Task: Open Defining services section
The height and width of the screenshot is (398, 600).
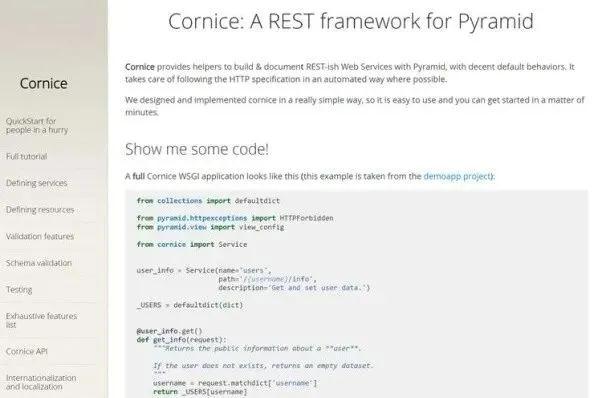Action: (36, 183)
